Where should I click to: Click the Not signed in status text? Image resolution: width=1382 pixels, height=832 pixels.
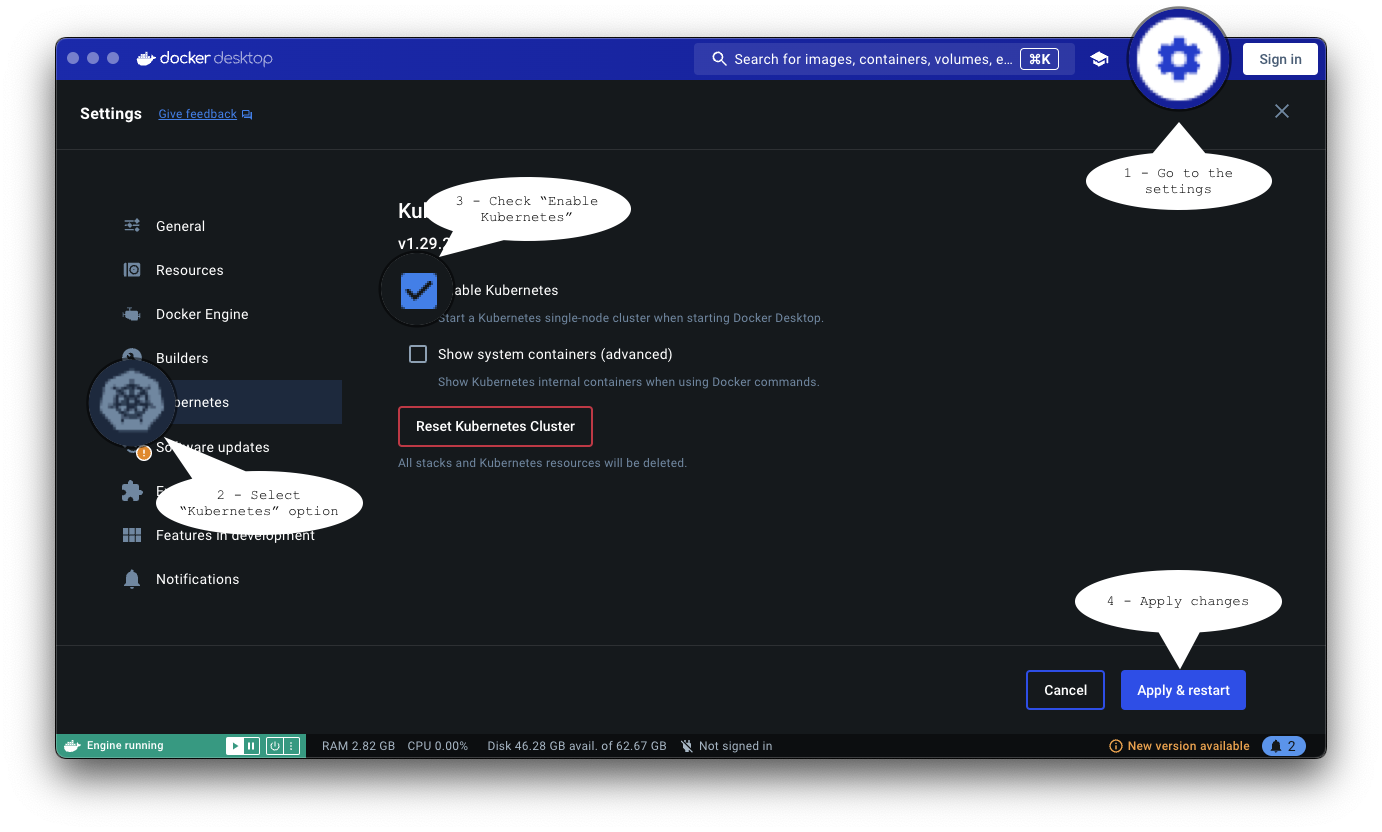click(x=735, y=746)
